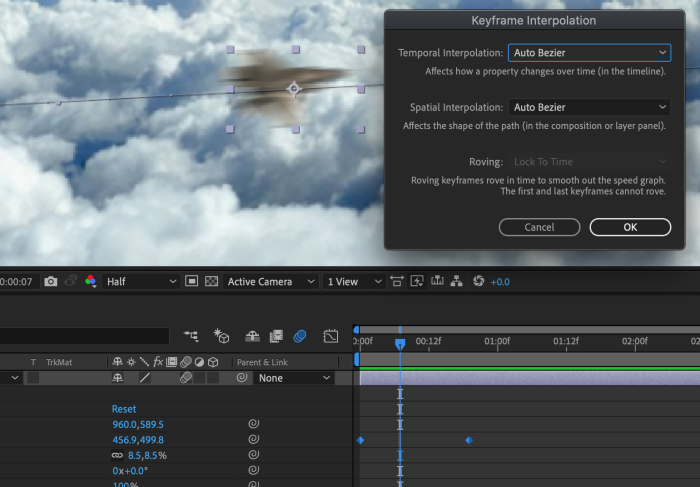
Task: Open the Graph Editor
Action: pyautogui.click(x=331, y=336)
